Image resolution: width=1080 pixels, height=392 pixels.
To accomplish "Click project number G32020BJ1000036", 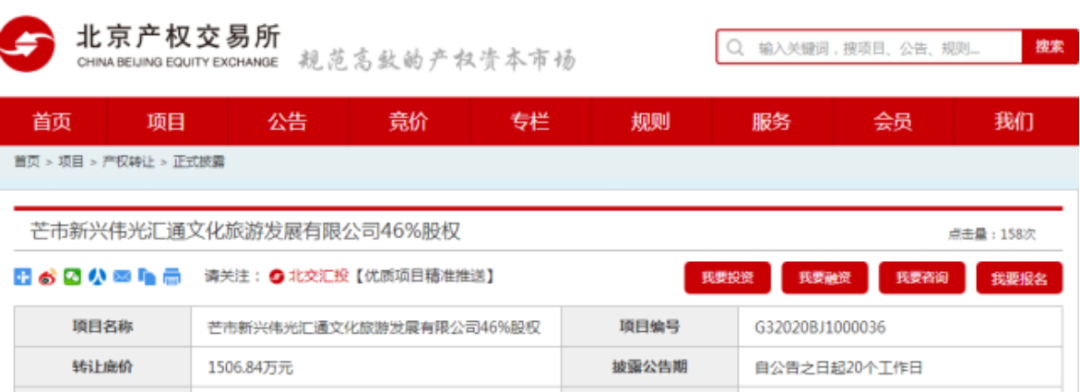I will pyautogui.click(x=820, y=327).
